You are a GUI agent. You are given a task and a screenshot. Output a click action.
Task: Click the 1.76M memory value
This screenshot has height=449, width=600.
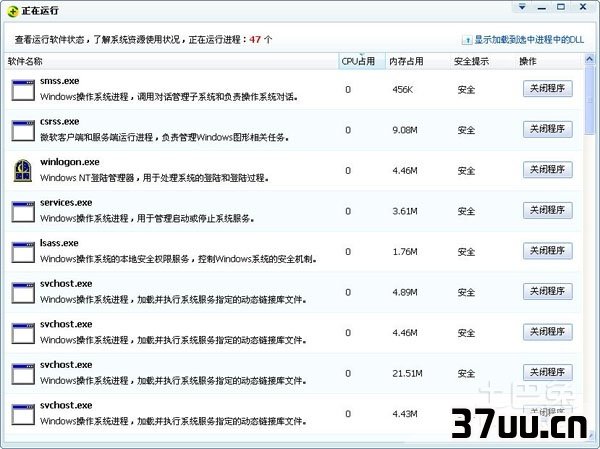coord(405,252)
